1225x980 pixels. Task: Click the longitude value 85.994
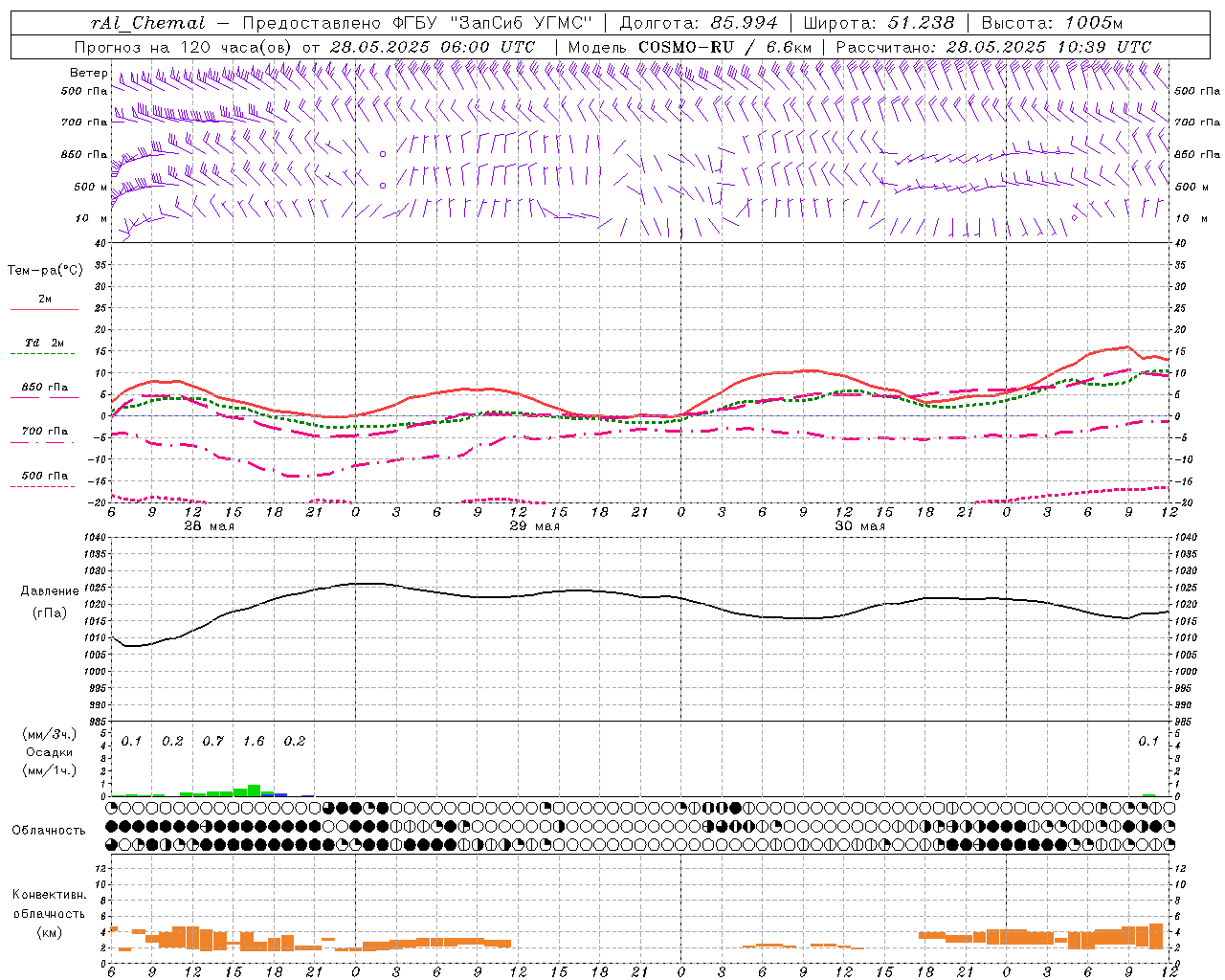745,23
